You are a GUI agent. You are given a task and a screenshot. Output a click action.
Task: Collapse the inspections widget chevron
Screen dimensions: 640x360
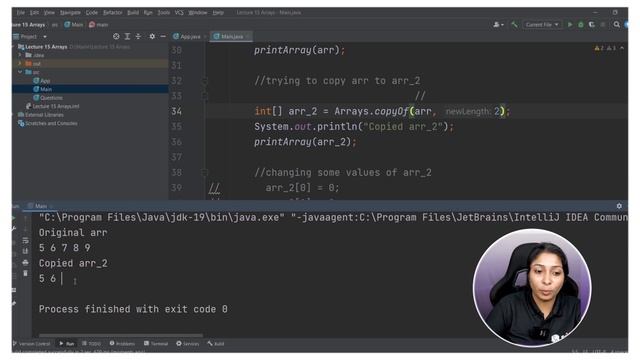(622, 48)
